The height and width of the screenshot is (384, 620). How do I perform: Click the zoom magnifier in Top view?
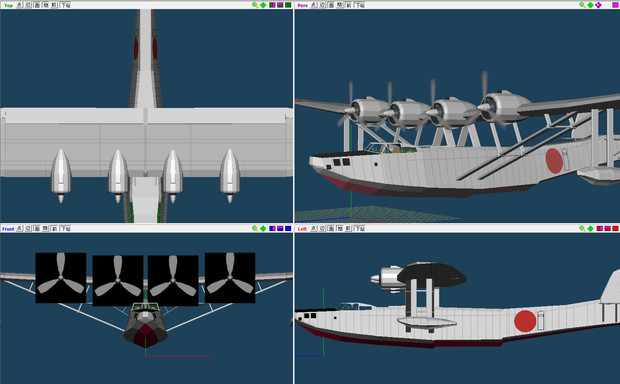255,5
